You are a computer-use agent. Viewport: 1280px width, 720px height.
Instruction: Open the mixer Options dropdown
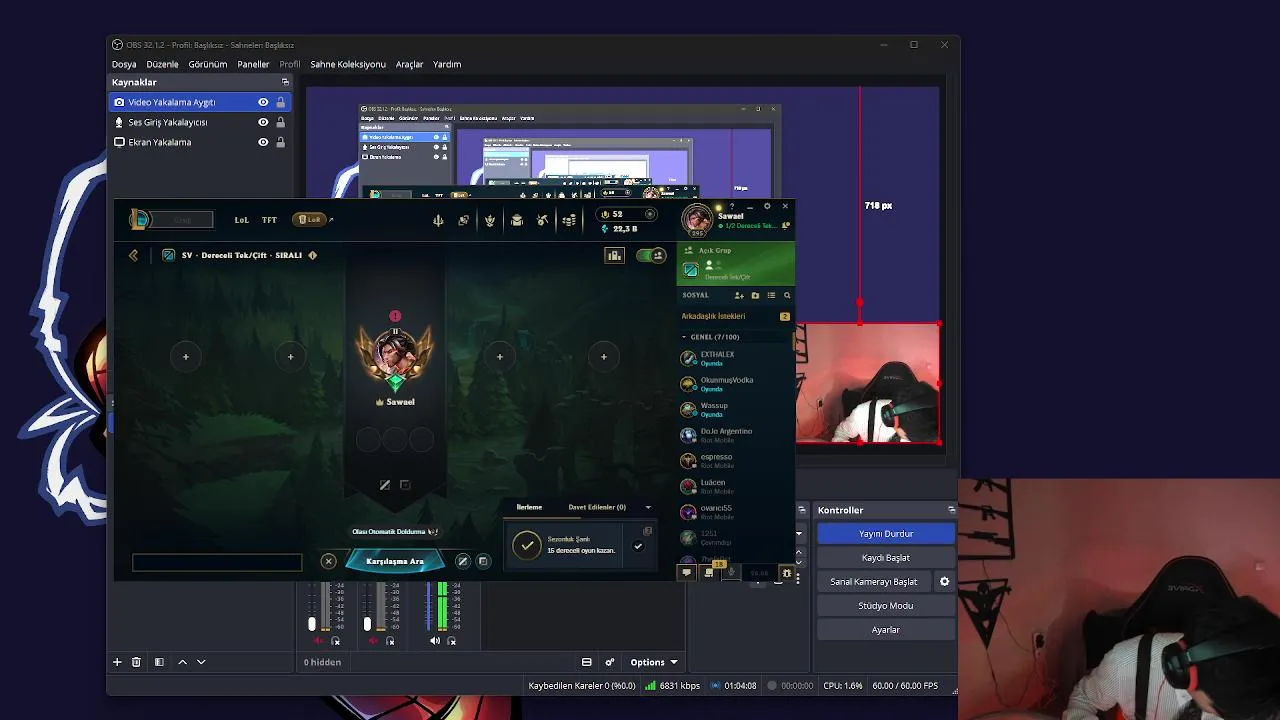654,662
